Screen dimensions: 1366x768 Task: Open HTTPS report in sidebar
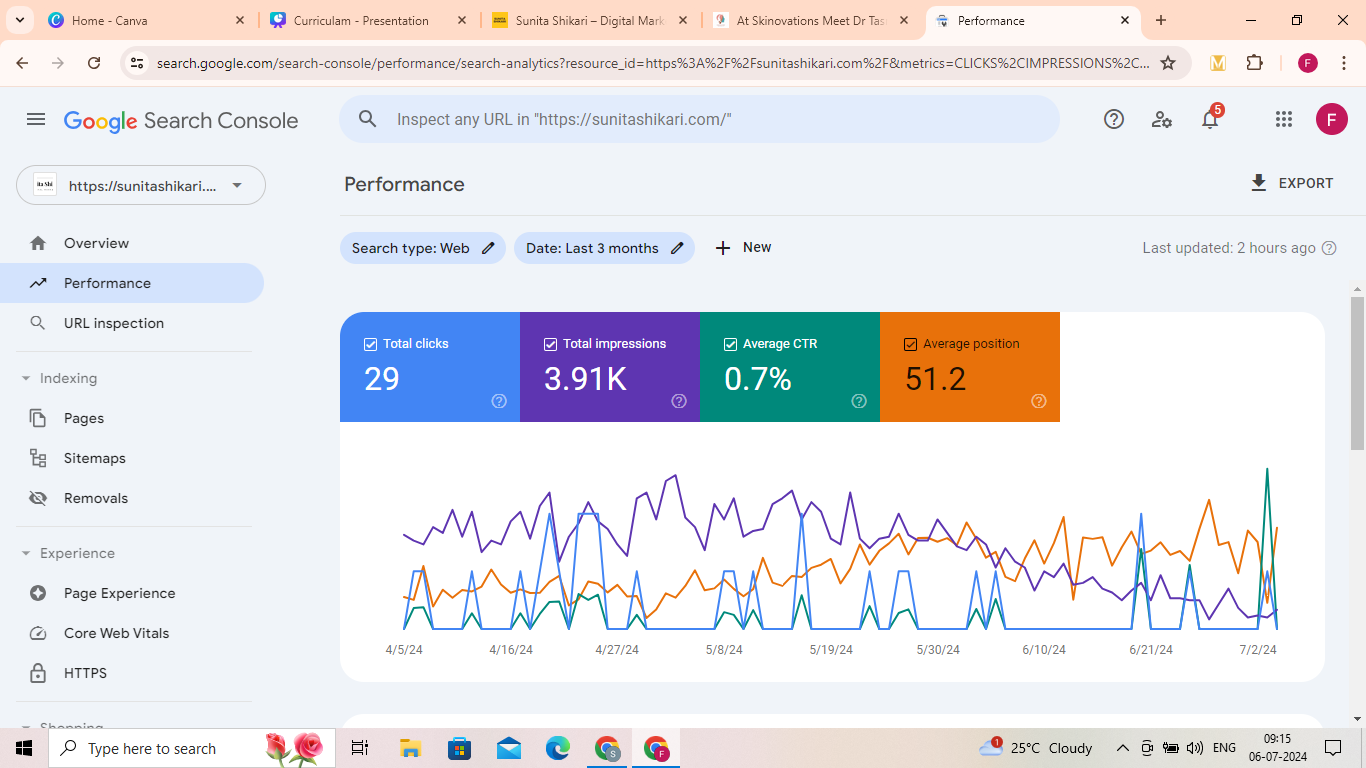click(x=132, y=673)
